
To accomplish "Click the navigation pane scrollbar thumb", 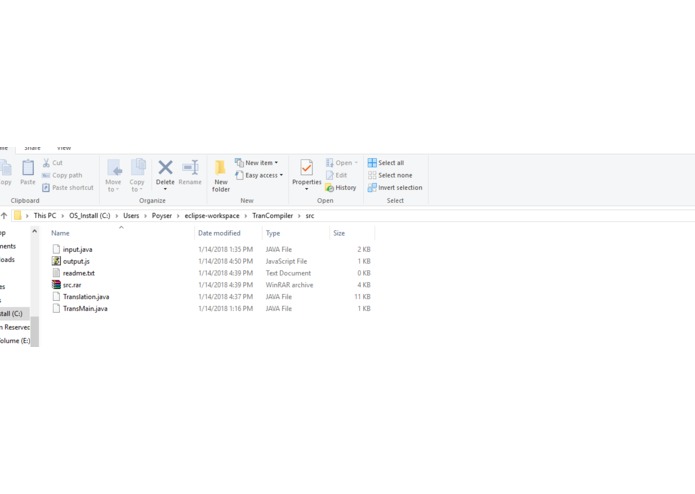I will coord(35,331).
